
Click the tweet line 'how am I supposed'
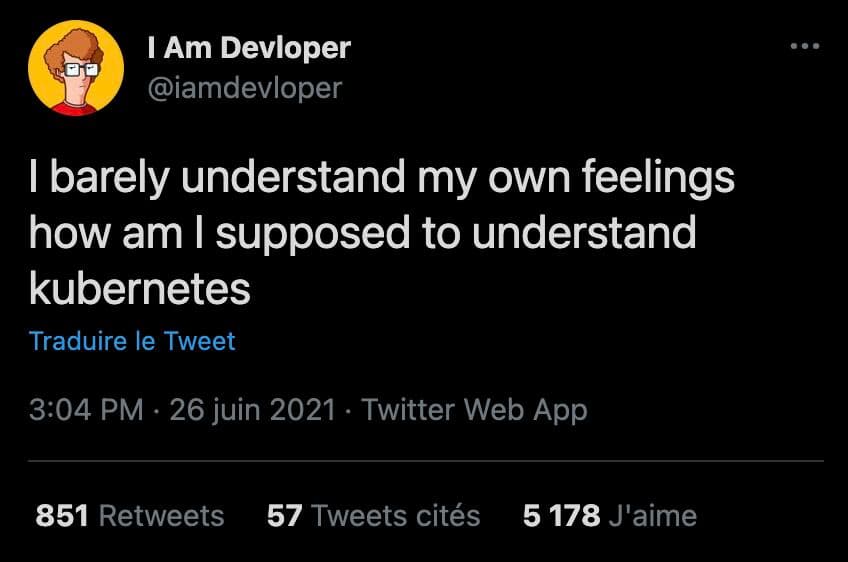click(x=363, y=234)
